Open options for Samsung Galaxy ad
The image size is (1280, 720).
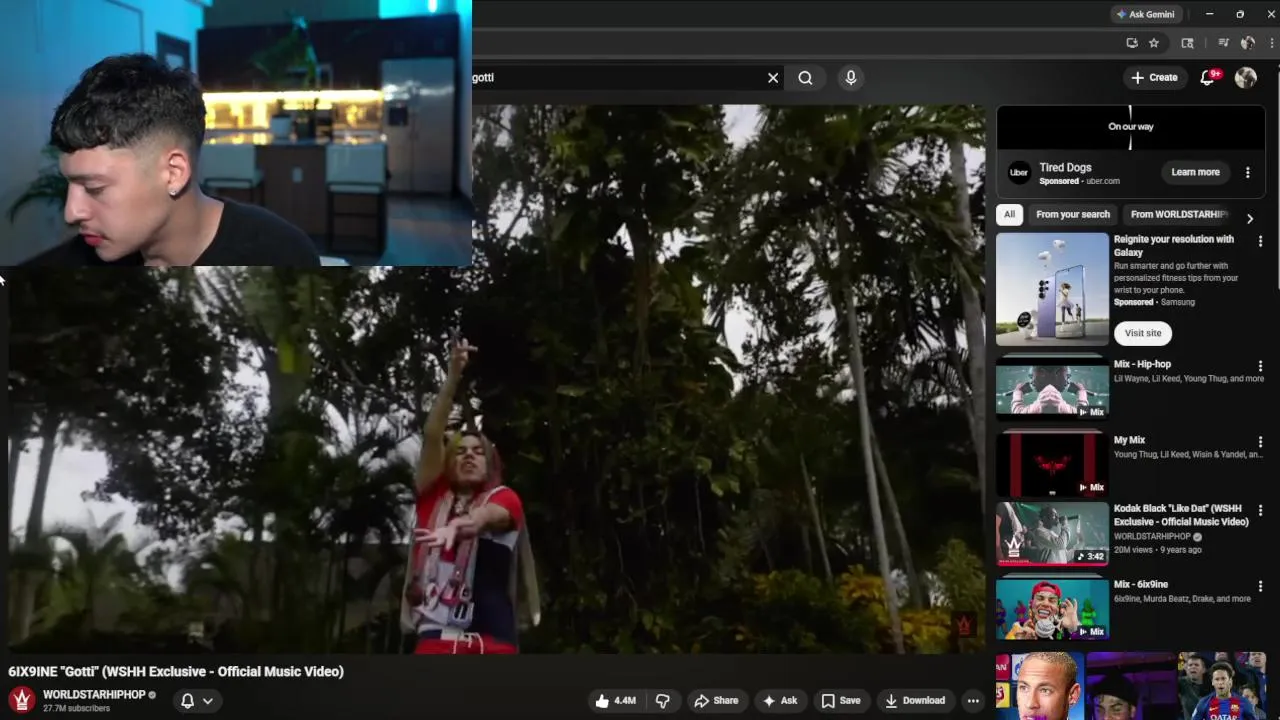click(x=1260, y=241)
